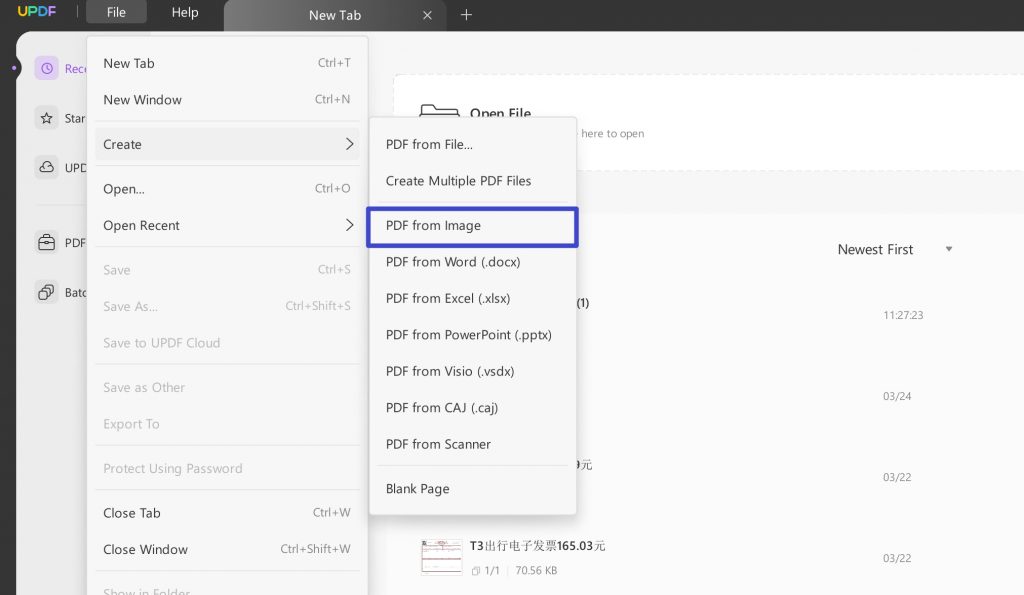Open the UPDF Cloud icon in sidebar
Viewport: 1024px width, 595px height.
click(x=46, y=167)
